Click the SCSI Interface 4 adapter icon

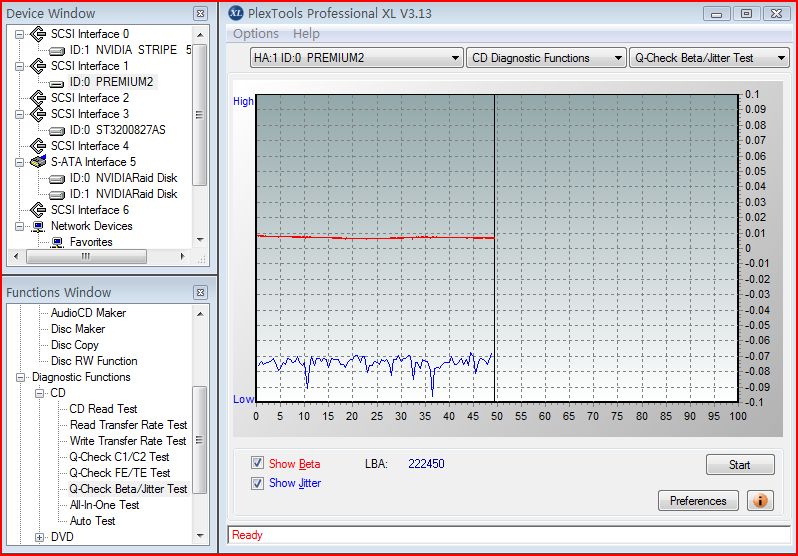coord(38,146)
